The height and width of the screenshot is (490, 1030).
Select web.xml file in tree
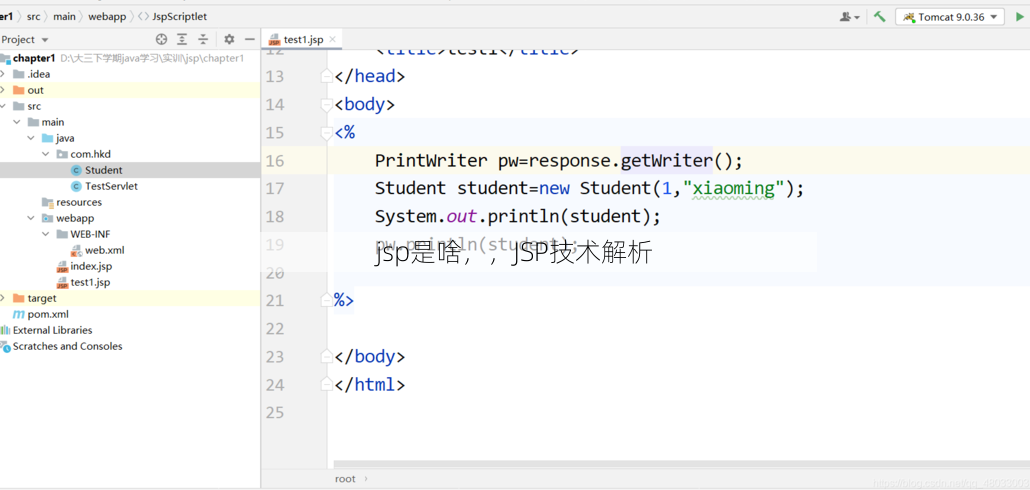(x=104, y=250)
